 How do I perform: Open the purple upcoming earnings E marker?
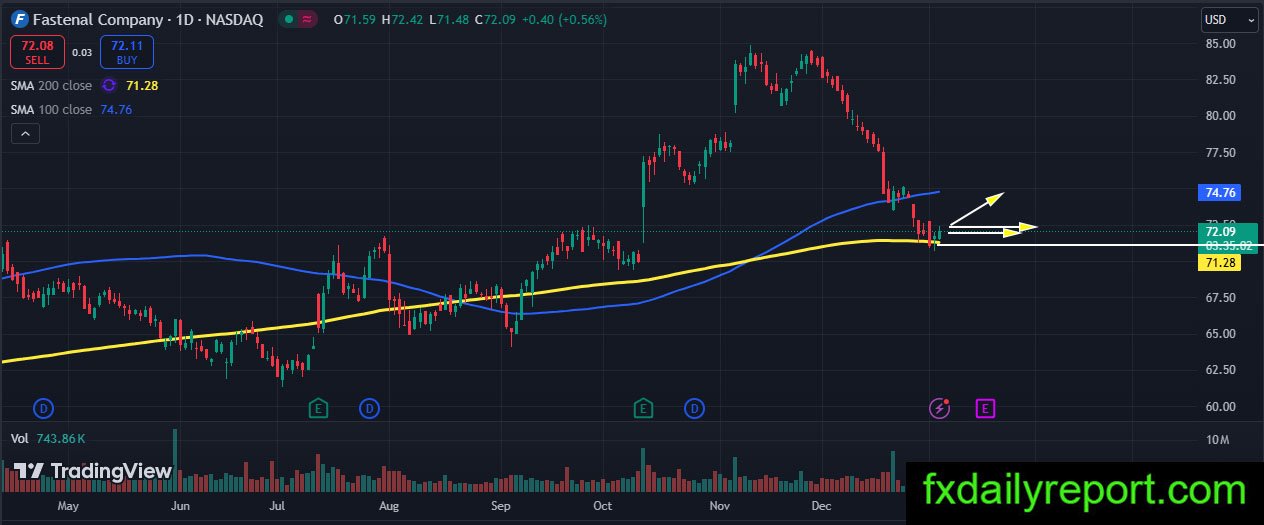(986, 407)
